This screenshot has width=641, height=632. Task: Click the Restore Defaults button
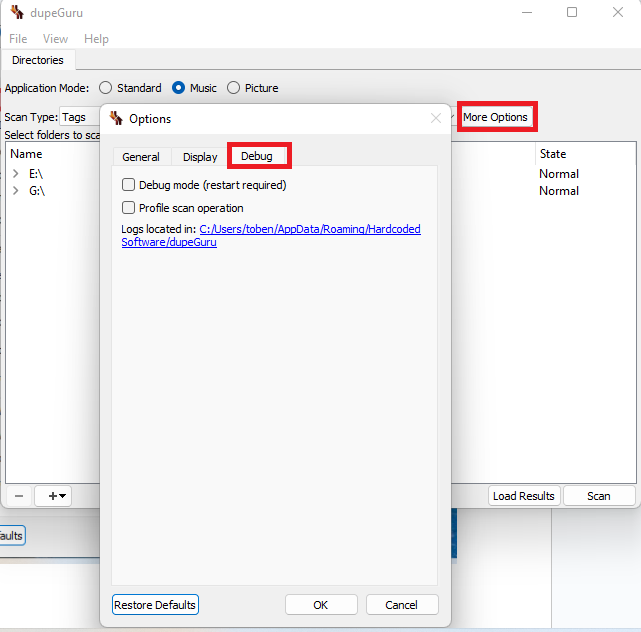click(155, 605)
